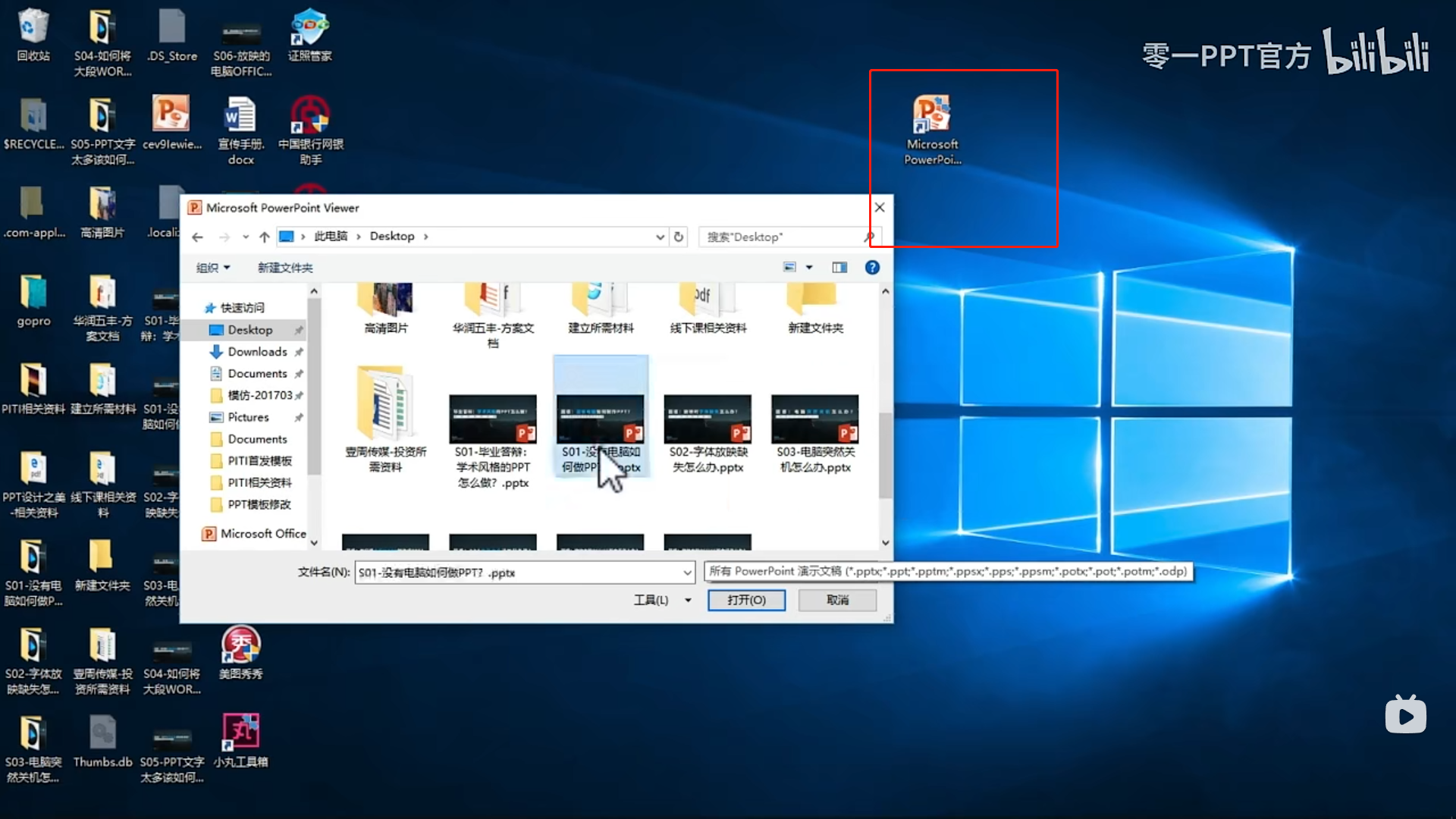Viewport: 1456px width, 819px height.
Task: Click the navigation back arrow
Action: [197, 236]
